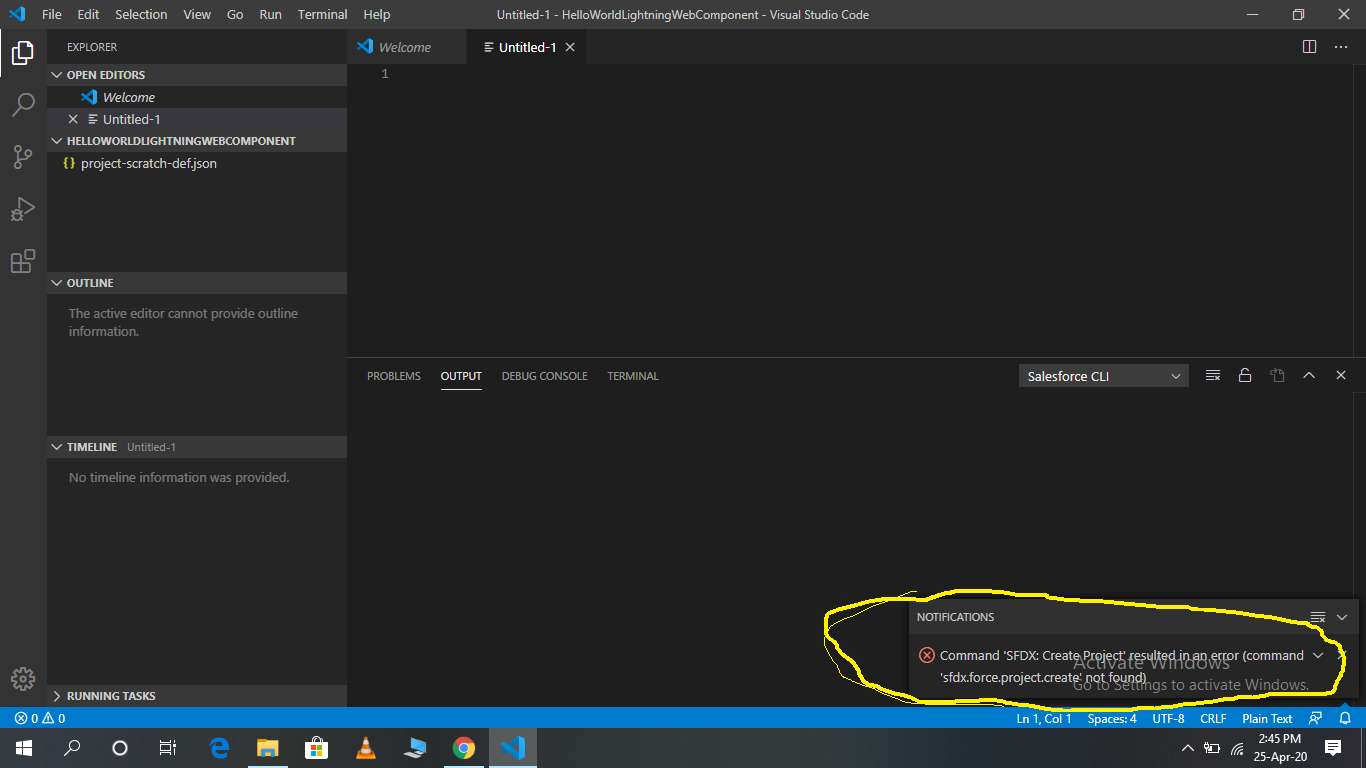Launch Google Chrome from the taskbar
Viewport: 1366px width, 768px height.
464,747
